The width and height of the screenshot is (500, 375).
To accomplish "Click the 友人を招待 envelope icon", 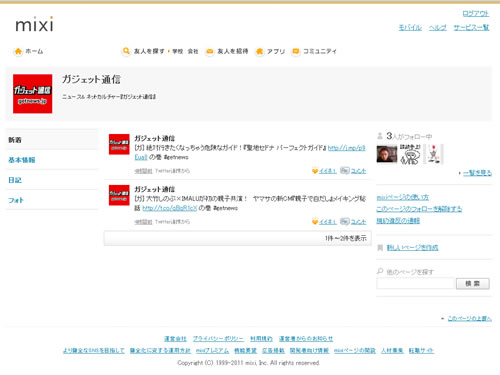I will tap(210, 51).
